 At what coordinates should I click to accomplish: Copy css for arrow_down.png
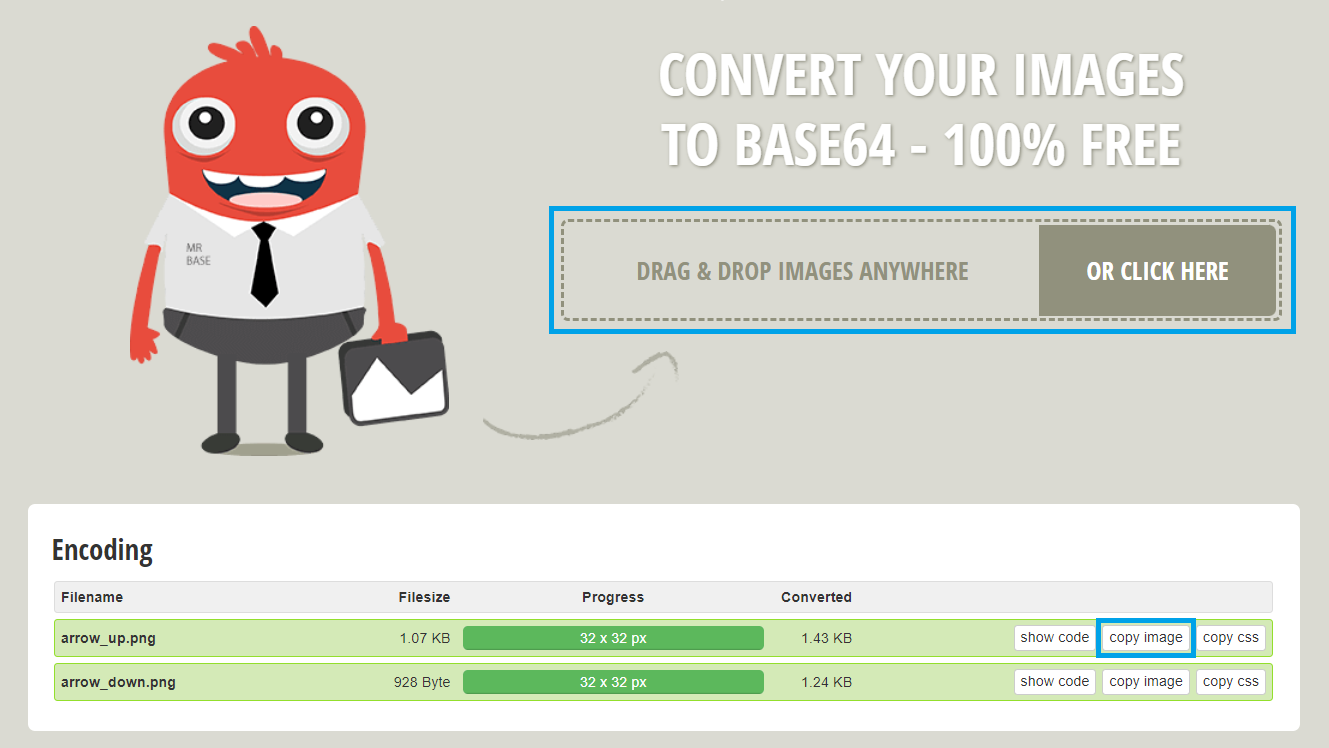(x=1230, y=682)
